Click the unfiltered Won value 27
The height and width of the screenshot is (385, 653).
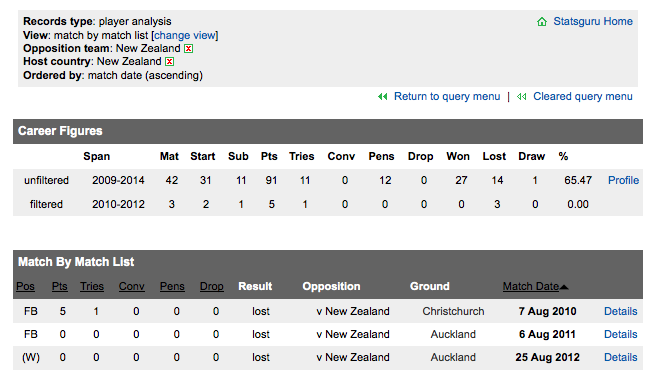(461, 180)
